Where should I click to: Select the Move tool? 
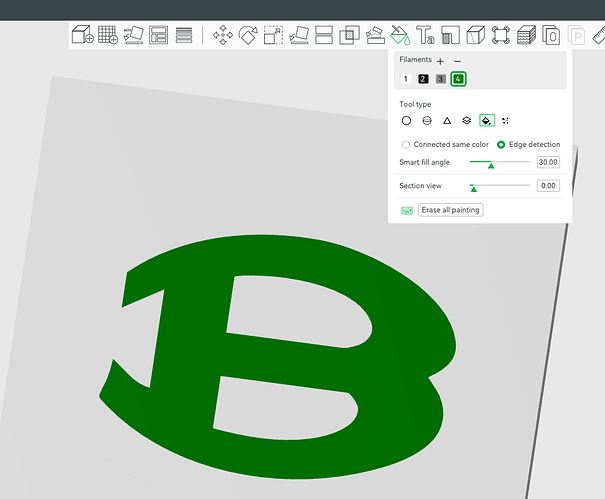pos(223,35)
